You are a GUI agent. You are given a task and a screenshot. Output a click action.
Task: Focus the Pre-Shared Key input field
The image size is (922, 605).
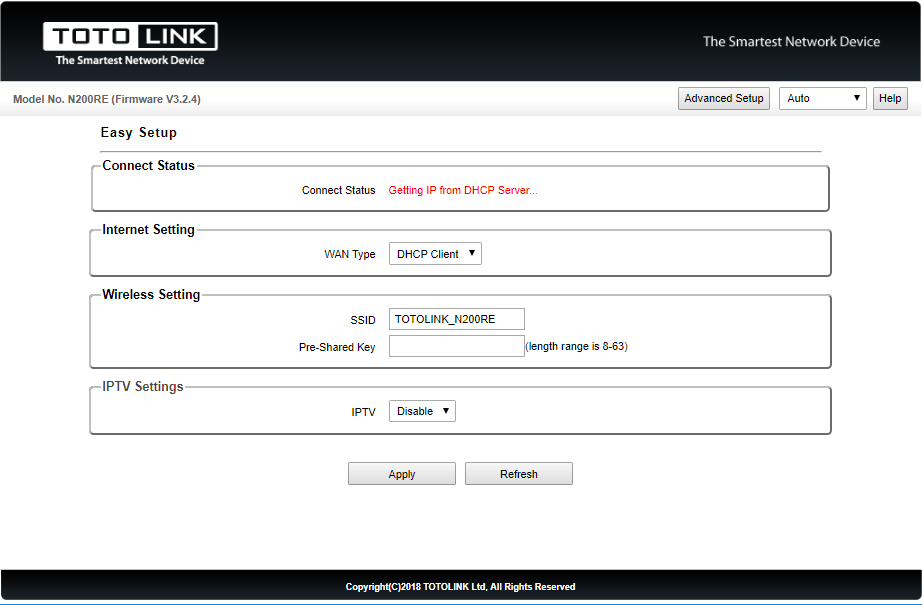(x=456, y=346)
